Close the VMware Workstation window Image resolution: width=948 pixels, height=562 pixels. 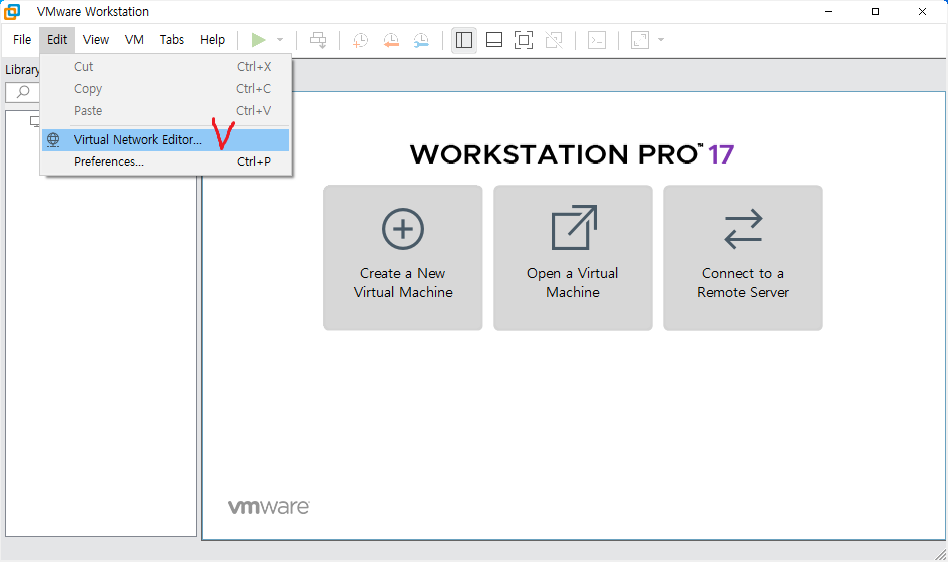pos(922,11)
